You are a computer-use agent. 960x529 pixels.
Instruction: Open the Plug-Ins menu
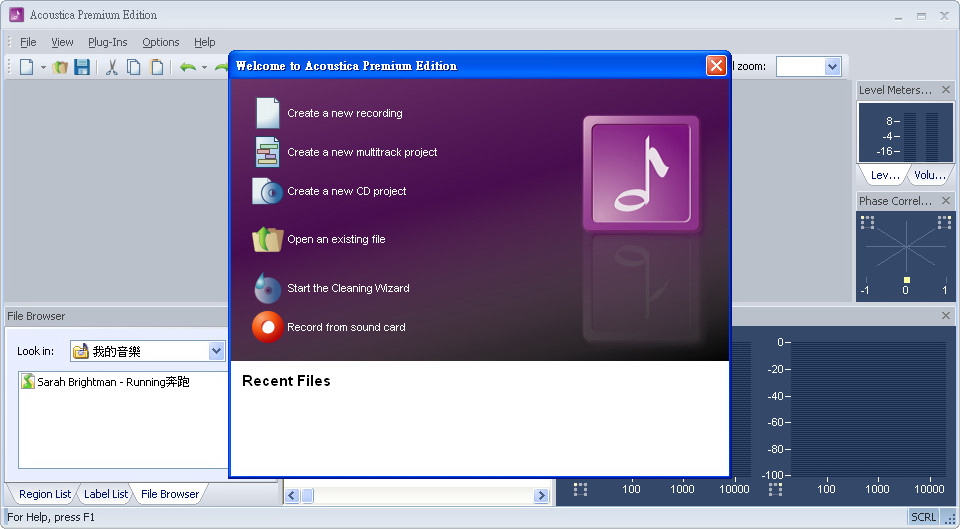pos(107,42)
